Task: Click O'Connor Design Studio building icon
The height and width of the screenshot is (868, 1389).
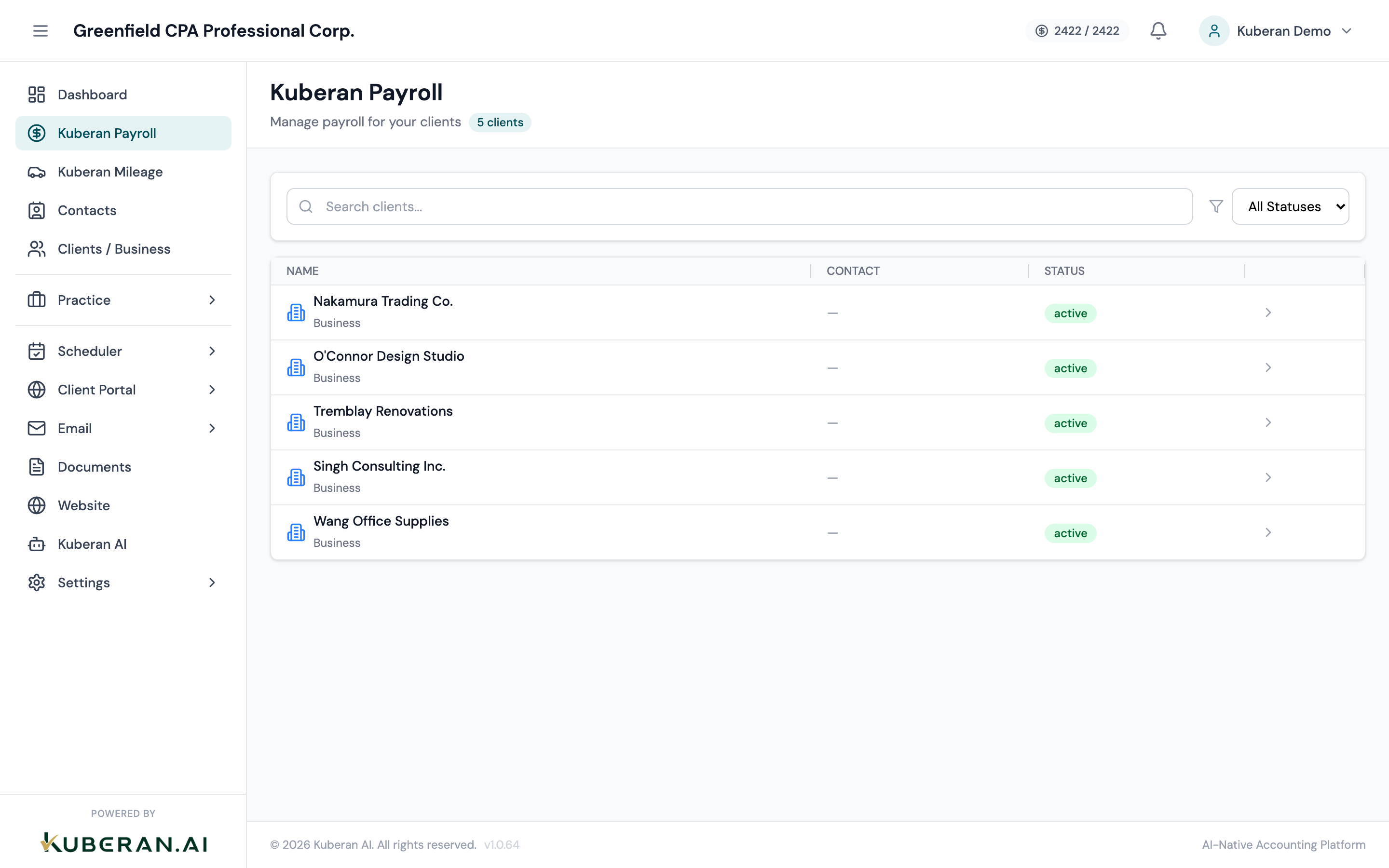Action: pyautogui.click(x=296, y=367)
